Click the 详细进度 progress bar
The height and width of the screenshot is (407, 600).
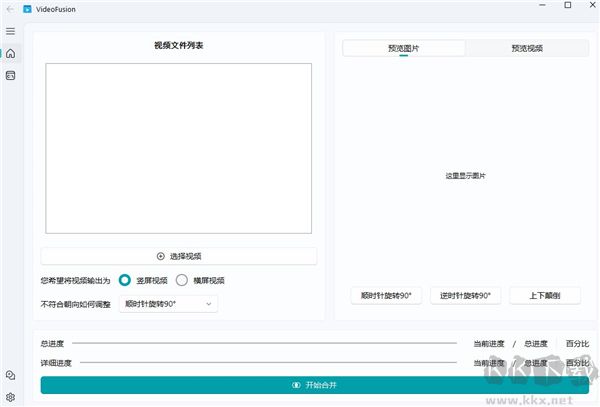click(x=268, y=362)
